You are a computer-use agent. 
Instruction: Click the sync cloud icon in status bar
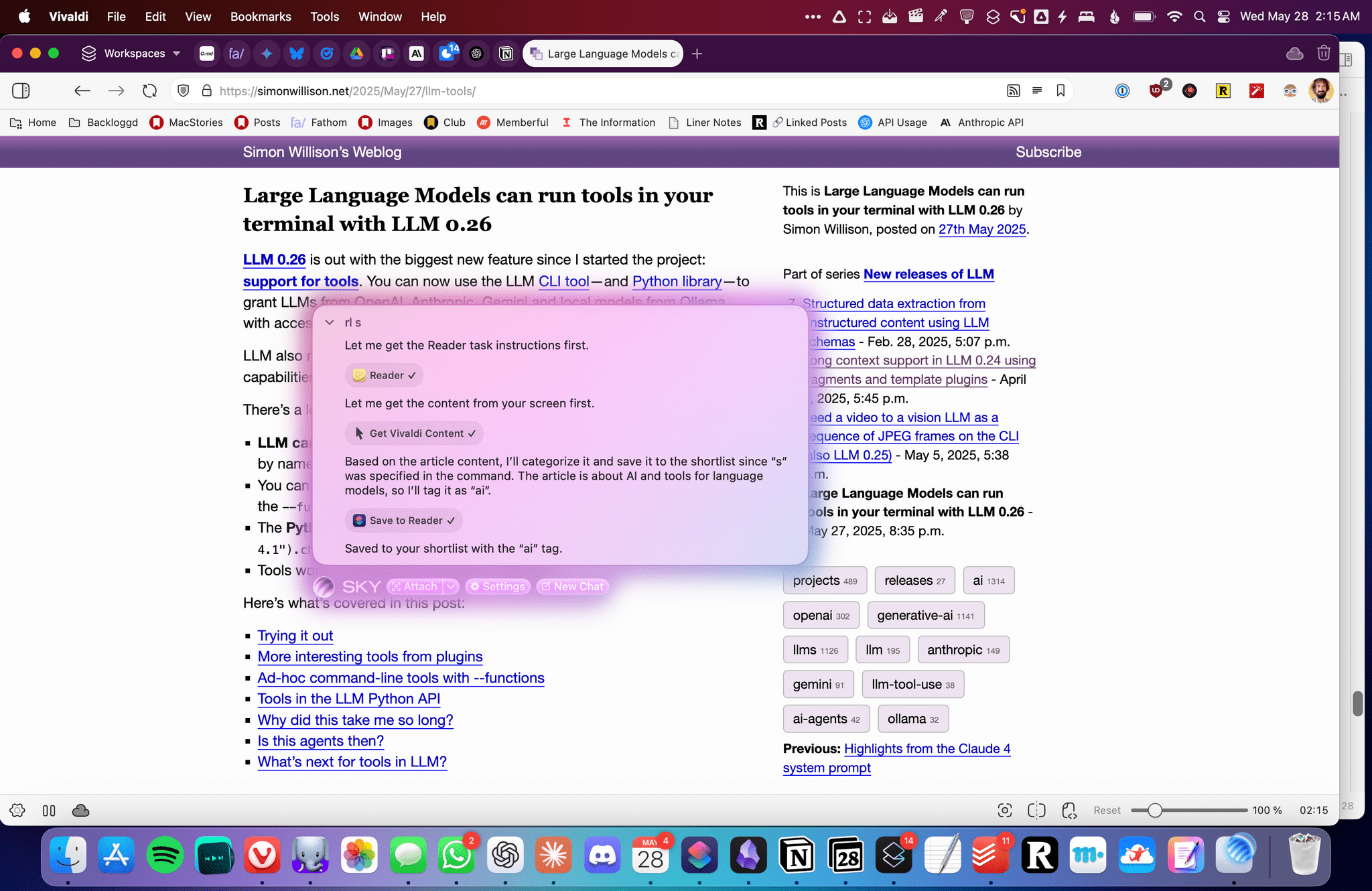click(x=80, y=811)
